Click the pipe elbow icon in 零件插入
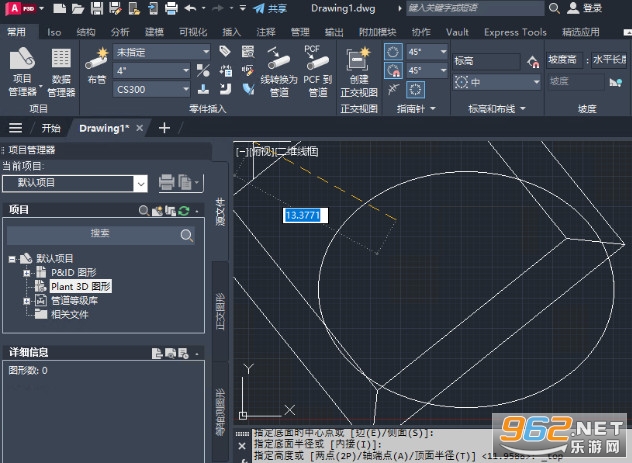Screen dimensions: 632x463 (x=225, y=89)
